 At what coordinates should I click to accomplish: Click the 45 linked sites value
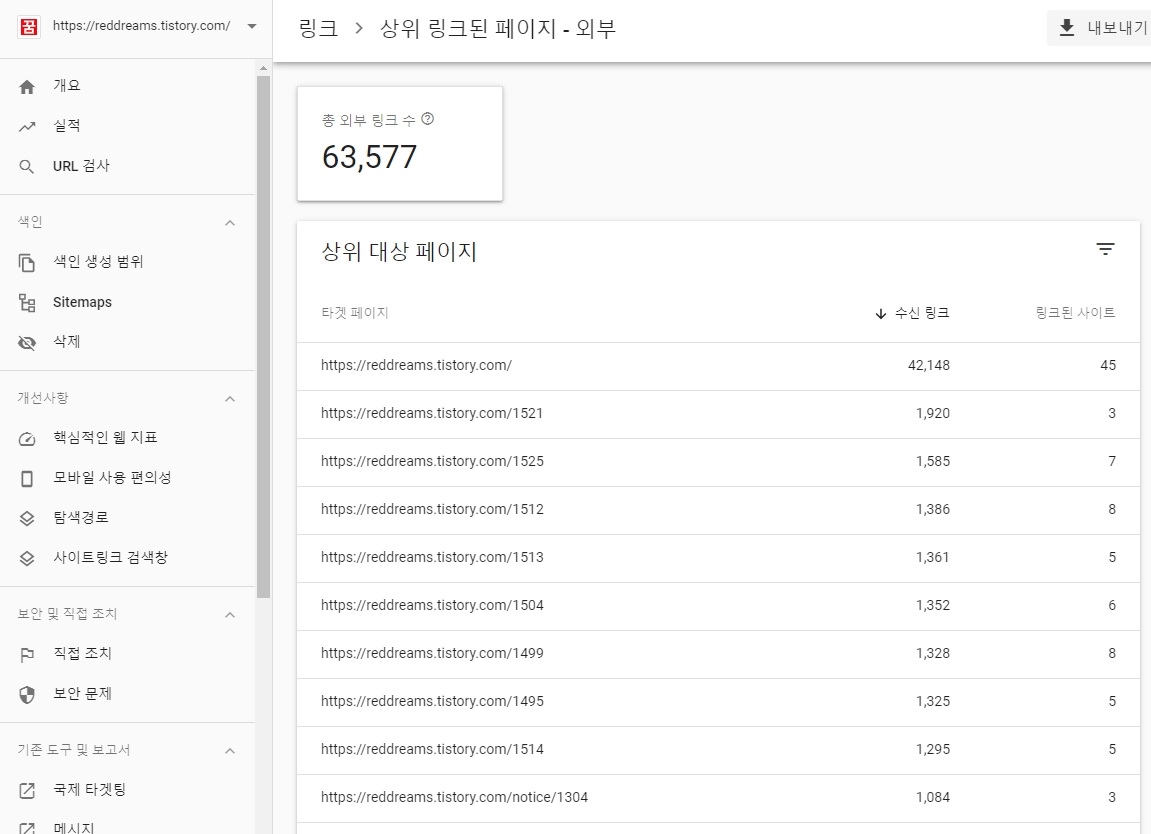pos(1108,366)
